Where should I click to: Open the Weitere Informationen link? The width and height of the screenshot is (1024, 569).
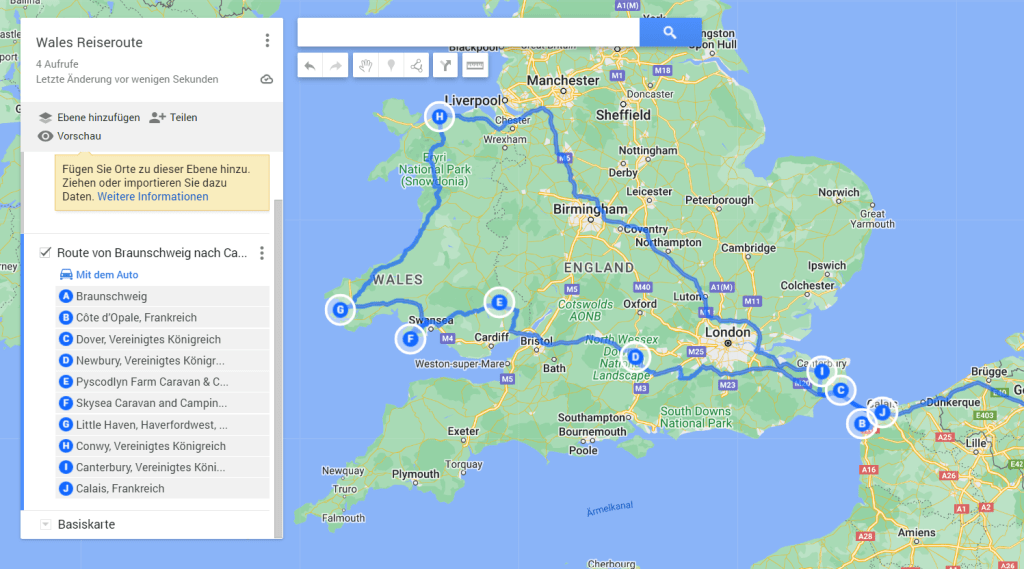point(152,197)
